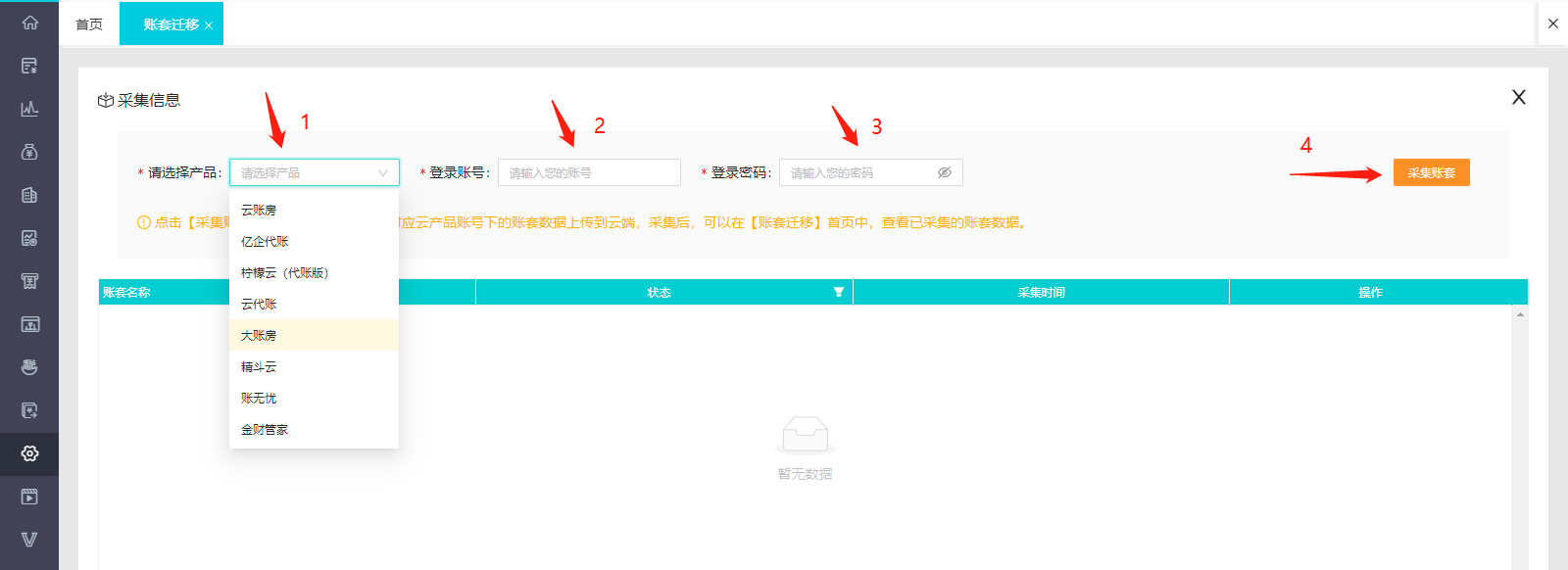Choose 云代账 from product list
Screen dimensions: 1568x570
(x=314, y=304)
